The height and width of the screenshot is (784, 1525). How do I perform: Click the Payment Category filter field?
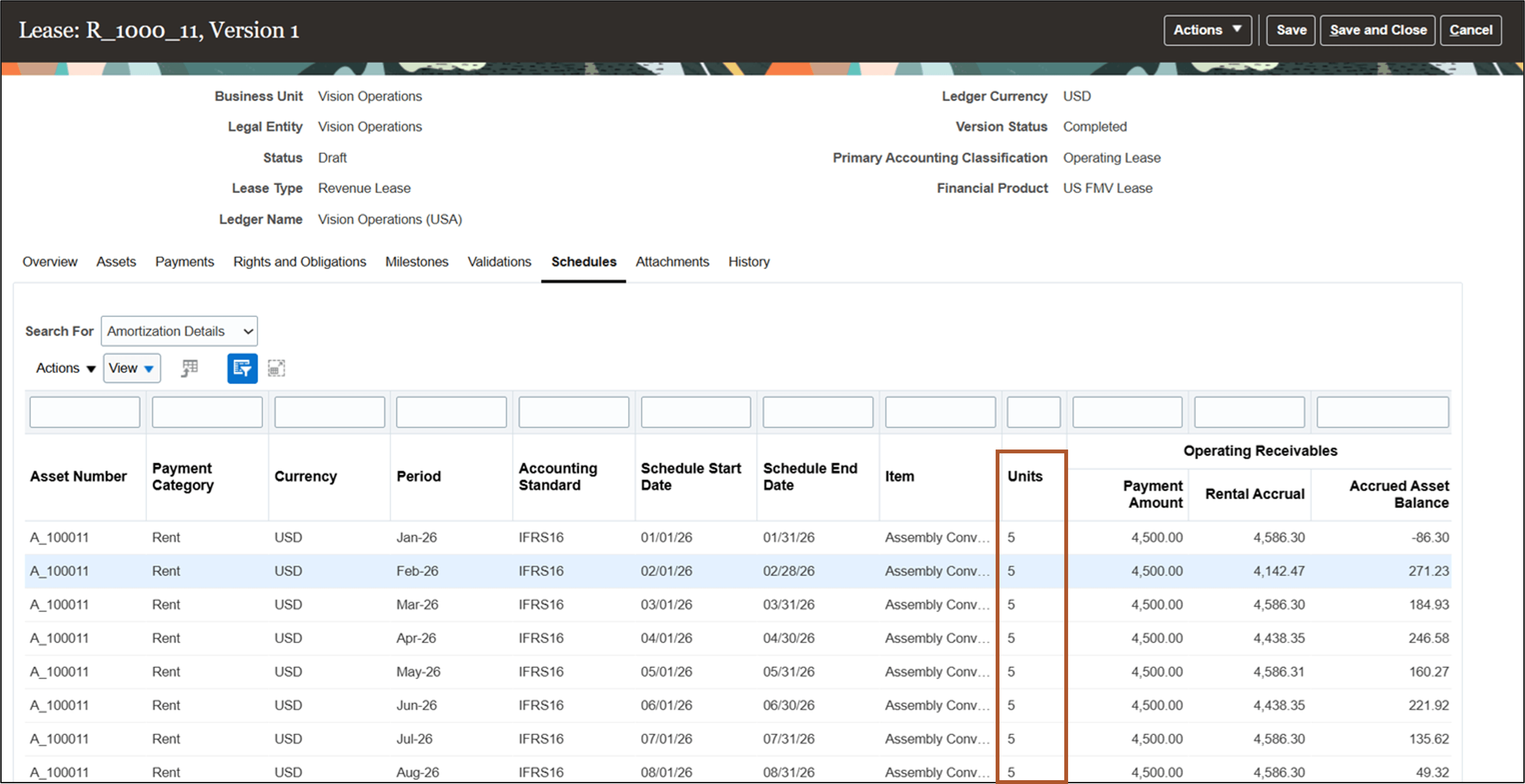coord(207,412)
